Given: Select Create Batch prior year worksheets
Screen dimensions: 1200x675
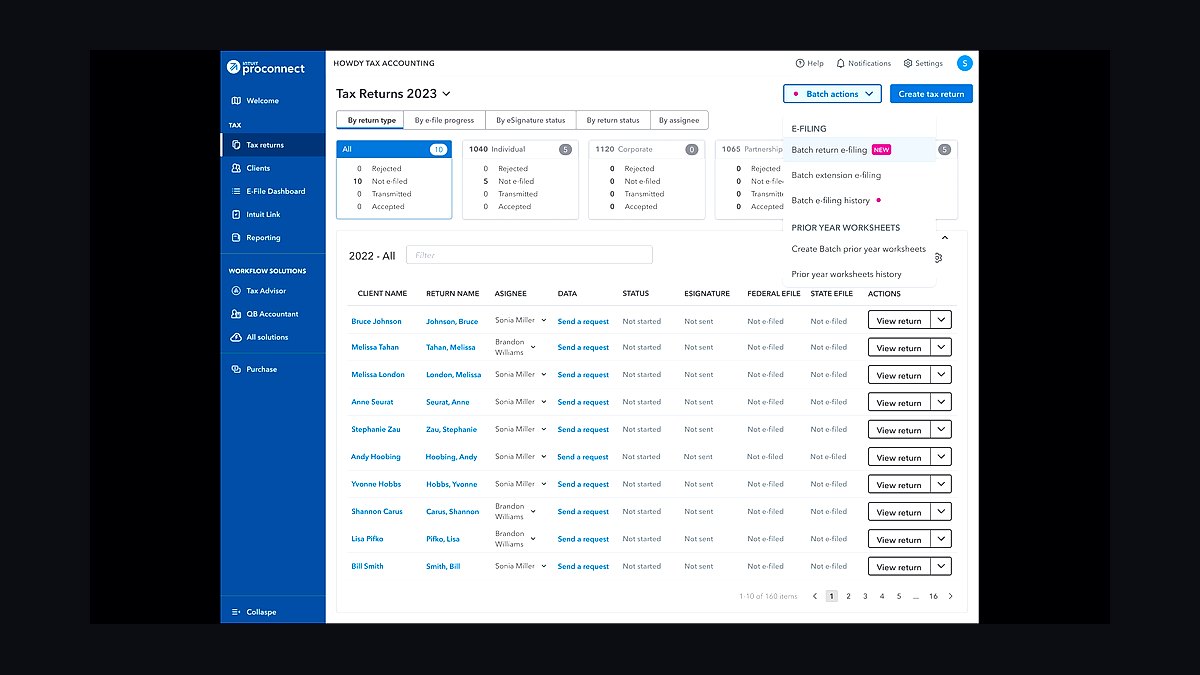Looking at the screenshot, I should click(x=859, y=249).
